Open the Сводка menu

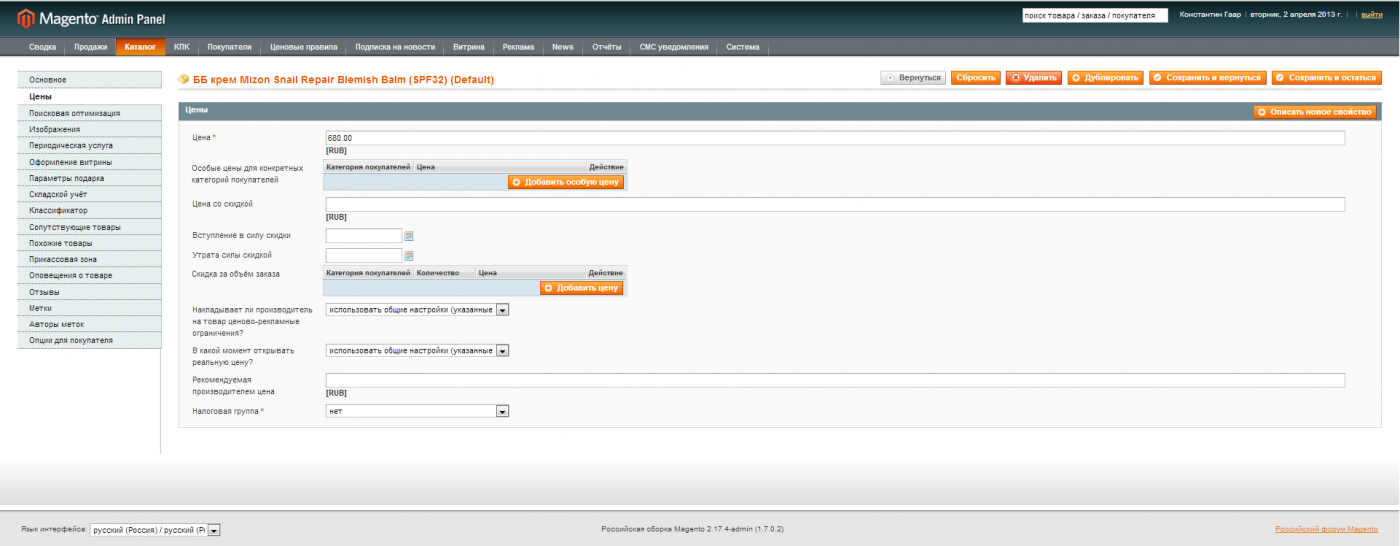(43, 47)
